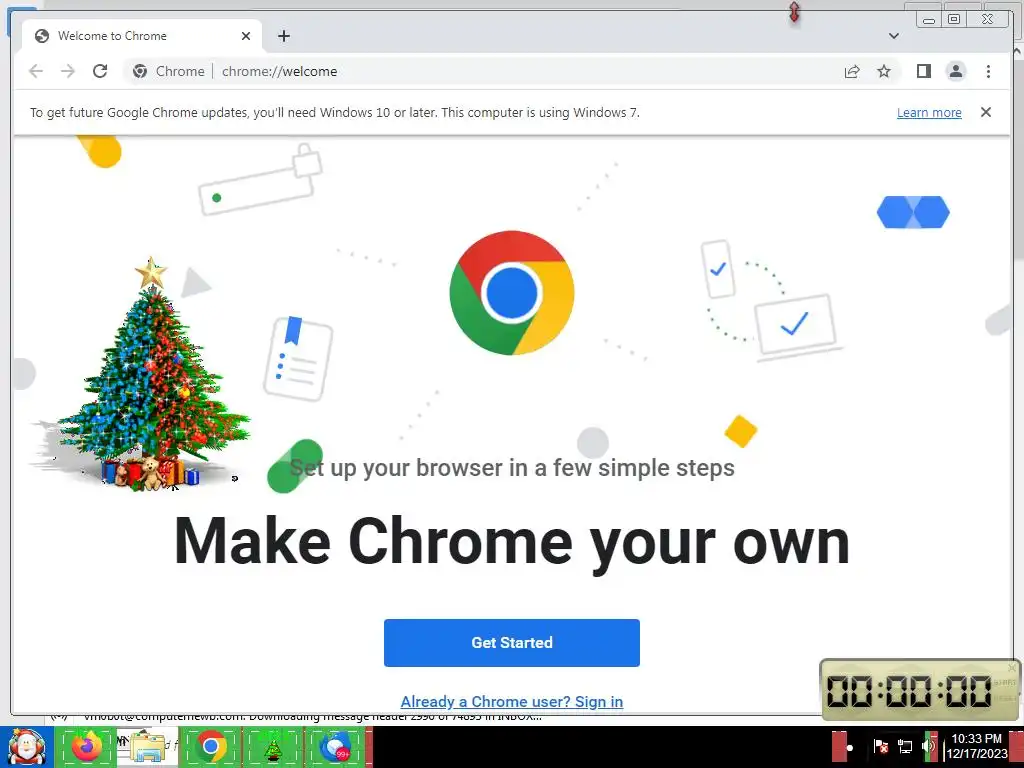Image resolution: width=1024 pixels, height=768 pixels.
Task: Close the Welcome to Chrome tab
Action: tap(246, 36)
